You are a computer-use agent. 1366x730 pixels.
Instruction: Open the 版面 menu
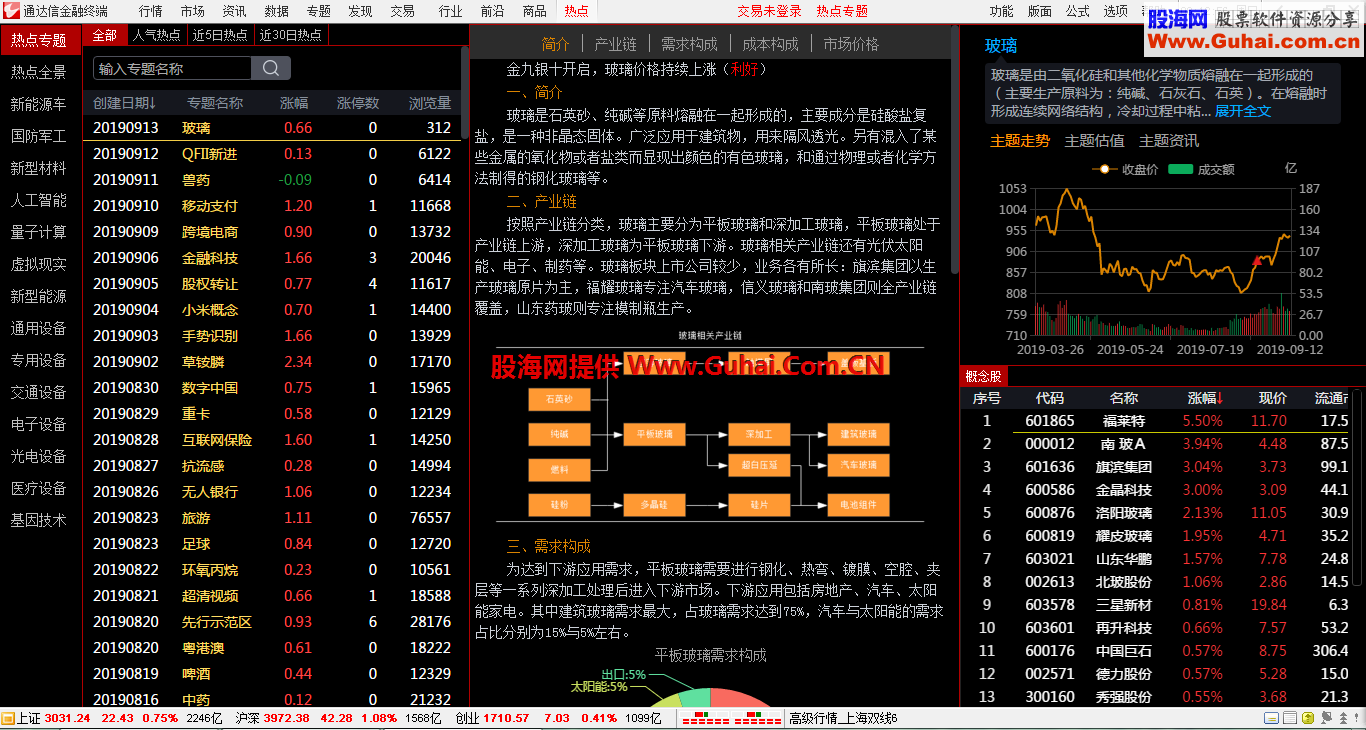point(1040,11)
